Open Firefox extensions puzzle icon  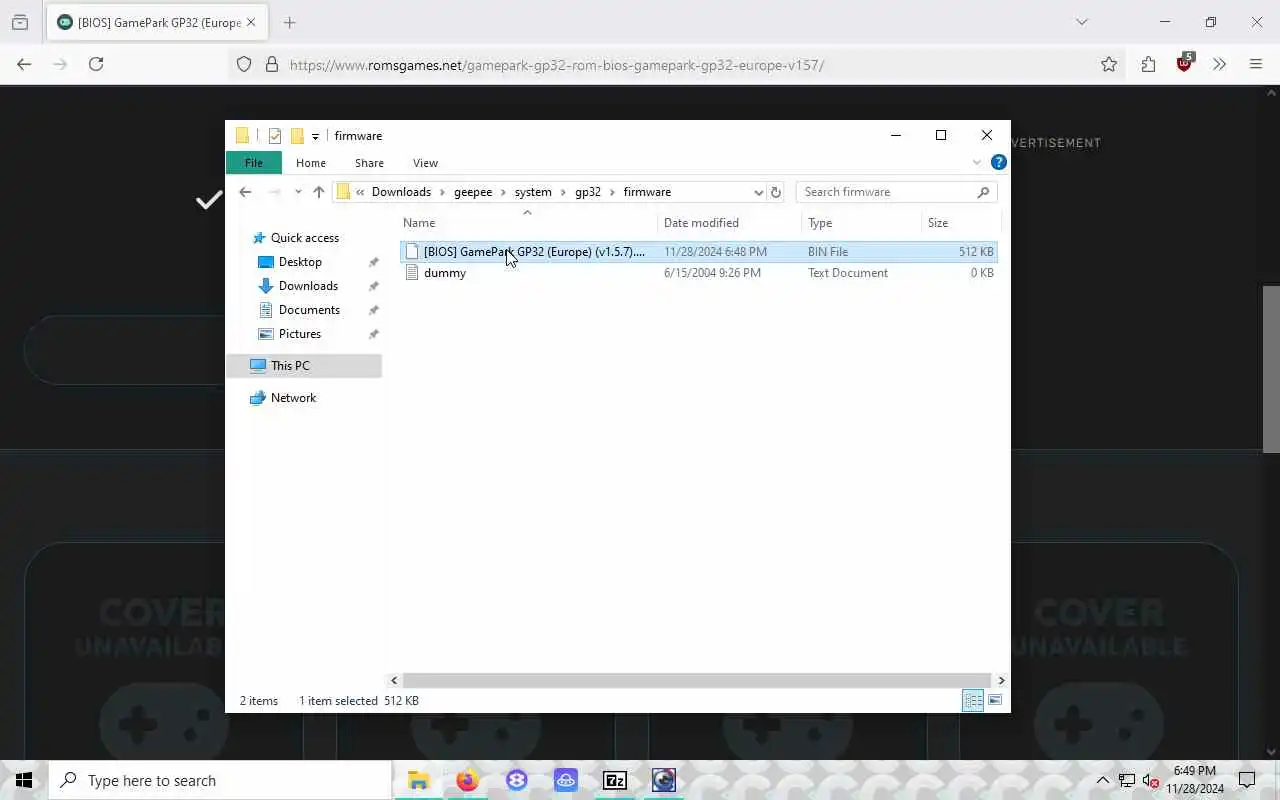1148,64
